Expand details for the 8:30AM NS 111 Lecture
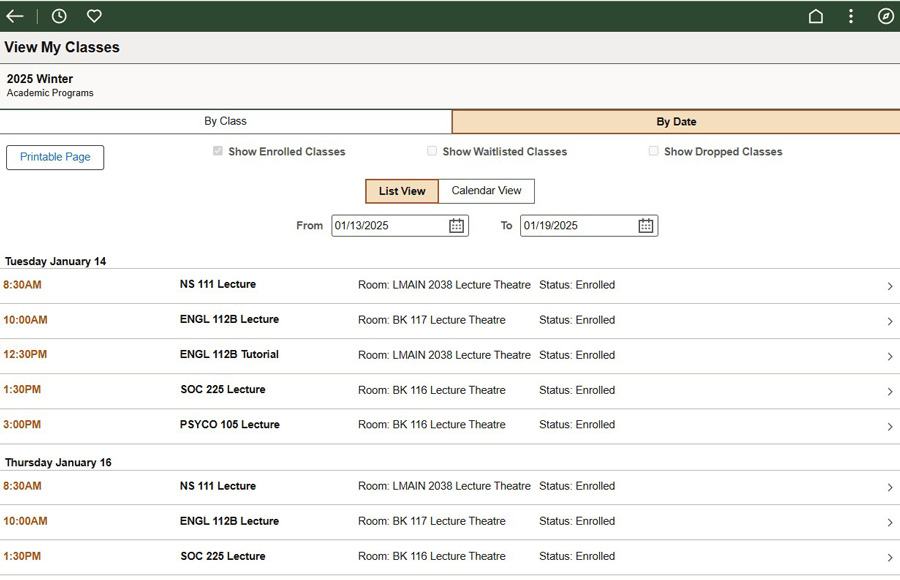The image size is (900, 580). [888, 285]
